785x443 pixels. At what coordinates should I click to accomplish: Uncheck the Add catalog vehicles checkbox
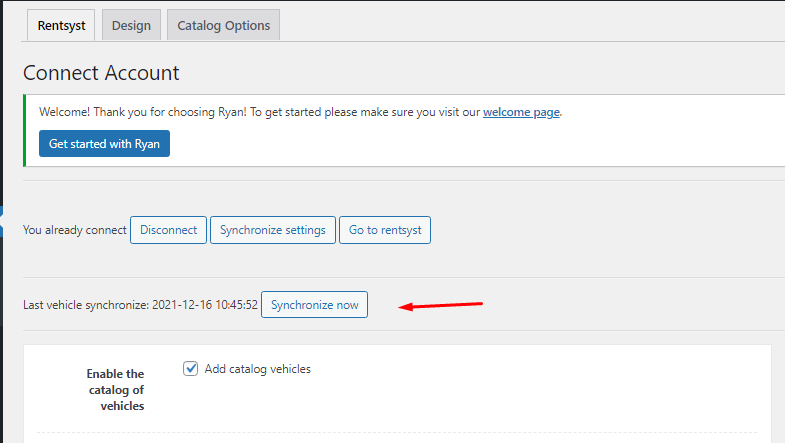point(191,369)
